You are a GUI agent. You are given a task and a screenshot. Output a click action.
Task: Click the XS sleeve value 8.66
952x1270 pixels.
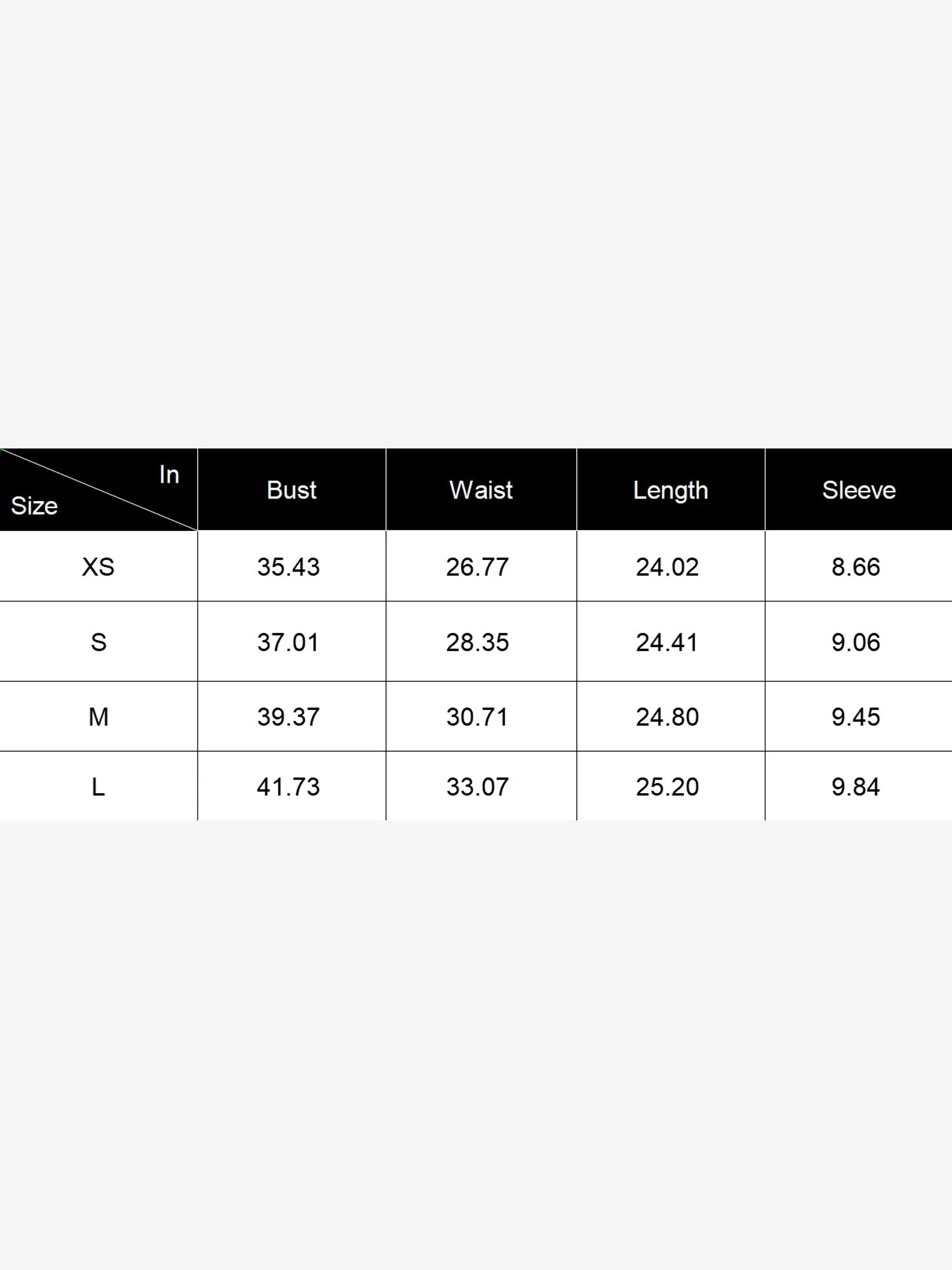pos(856,566)
